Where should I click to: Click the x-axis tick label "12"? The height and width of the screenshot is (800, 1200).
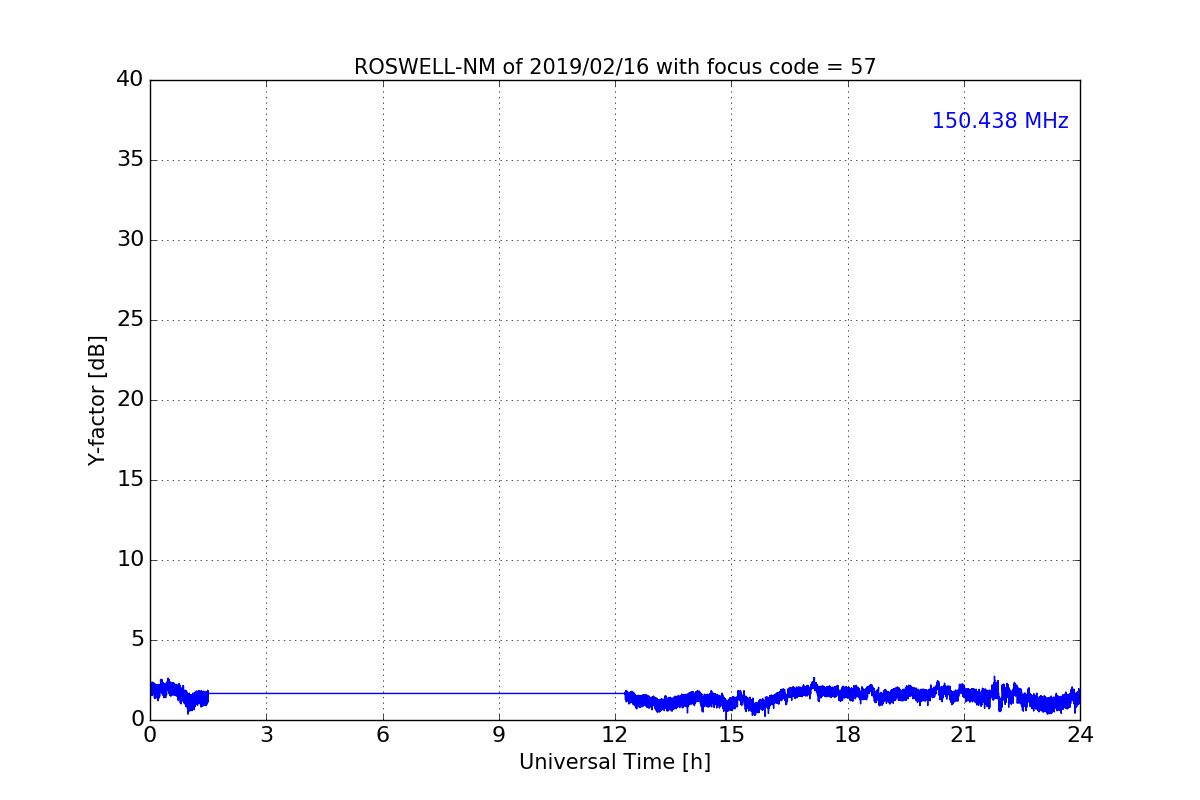[615, 735]
